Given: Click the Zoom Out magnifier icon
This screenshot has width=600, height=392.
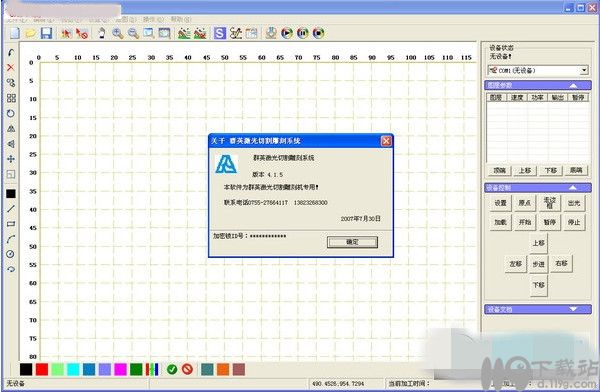Looking at the screenshot, I should tap(133, 33).
